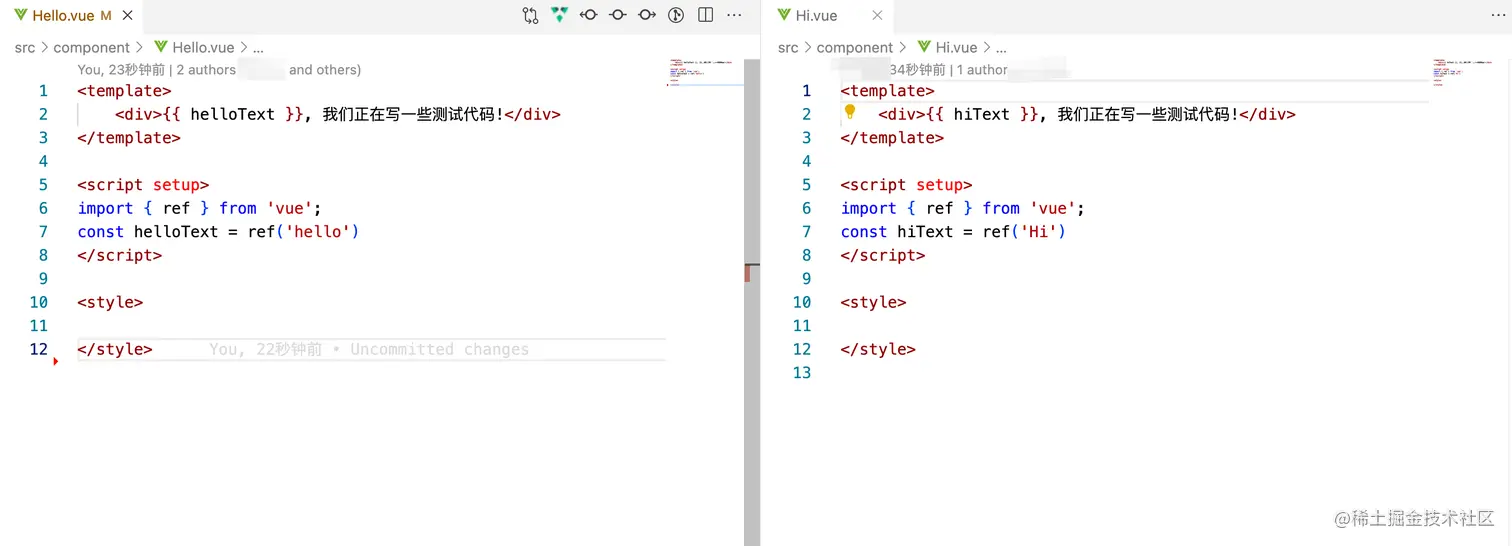Open component breadcrumb in Hi.vue editor

(855, 47)
